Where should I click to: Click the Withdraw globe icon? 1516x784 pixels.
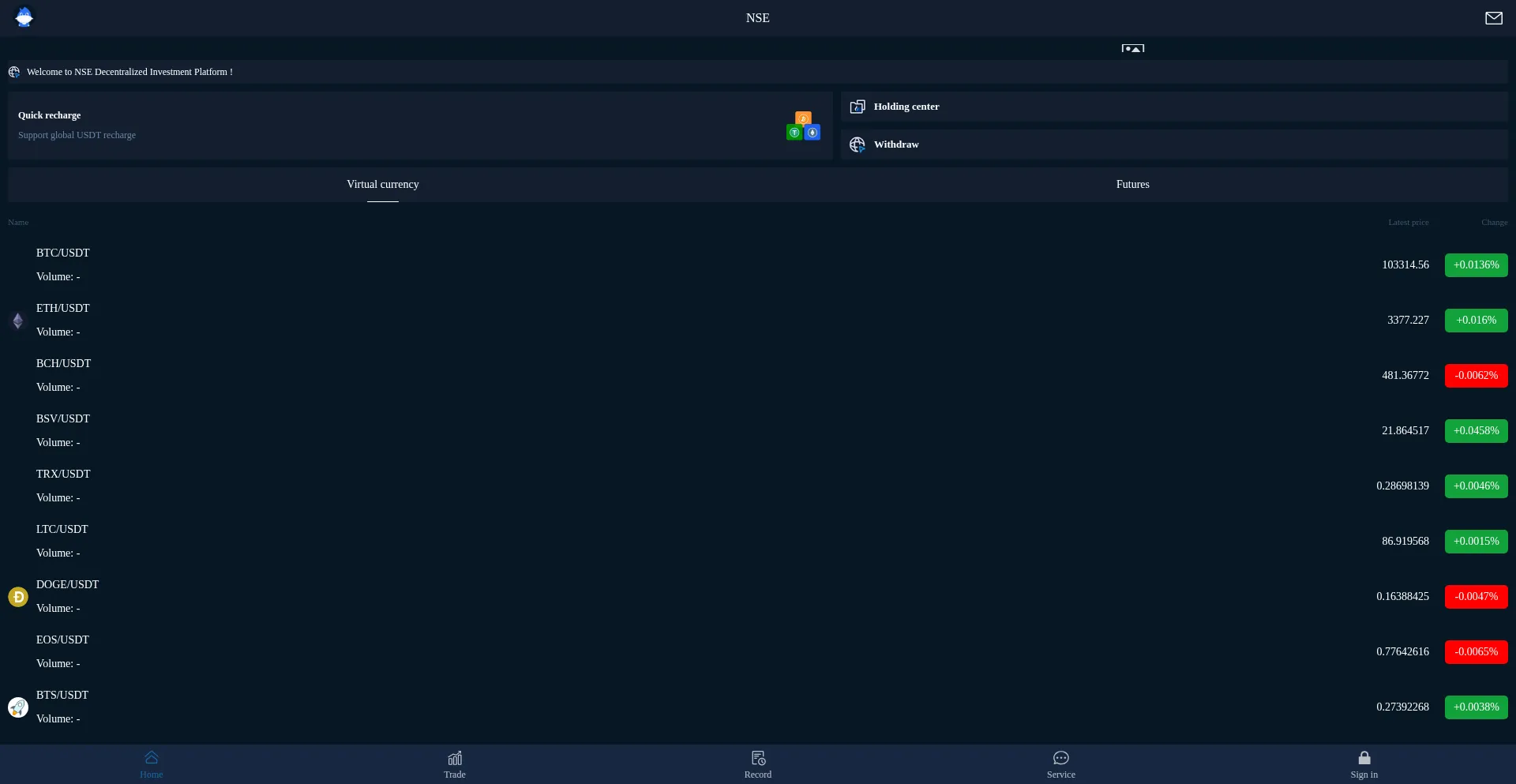tap(857, 144)
